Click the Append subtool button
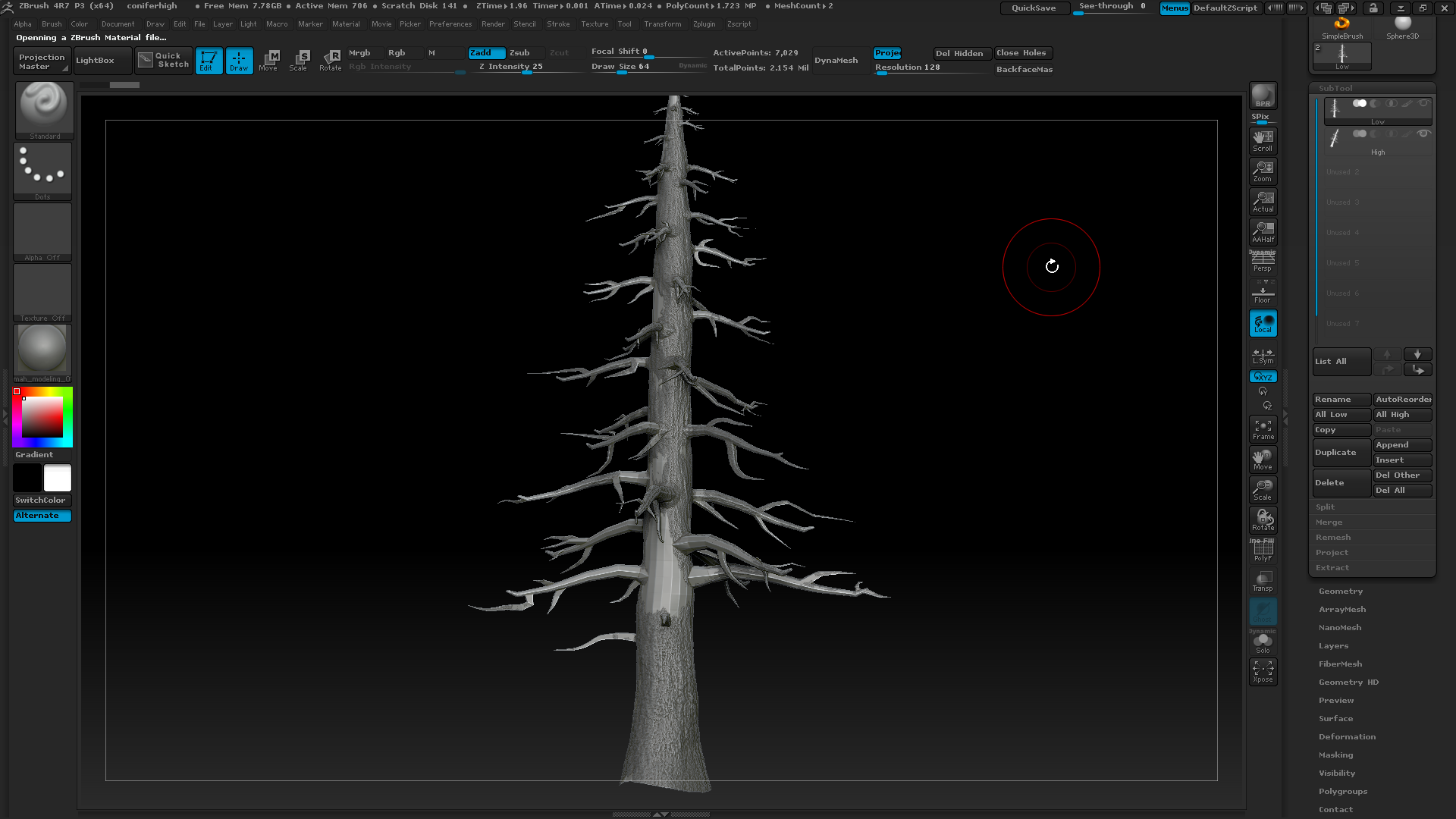The width and height of the screenshot is (1456, 819). pyautogui.click(x=1402, y=445)
